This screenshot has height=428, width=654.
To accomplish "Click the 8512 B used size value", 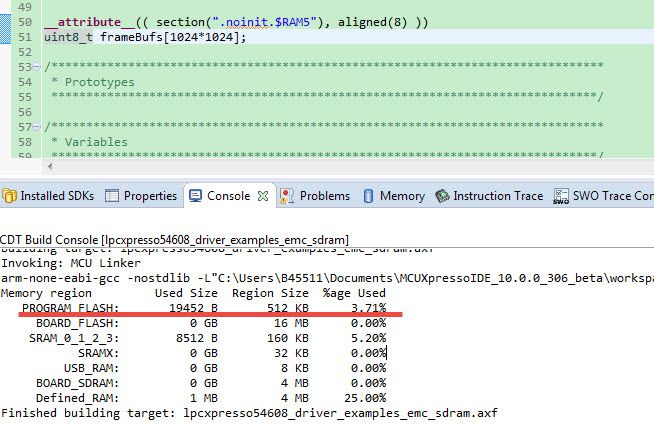I will point(197,338).
